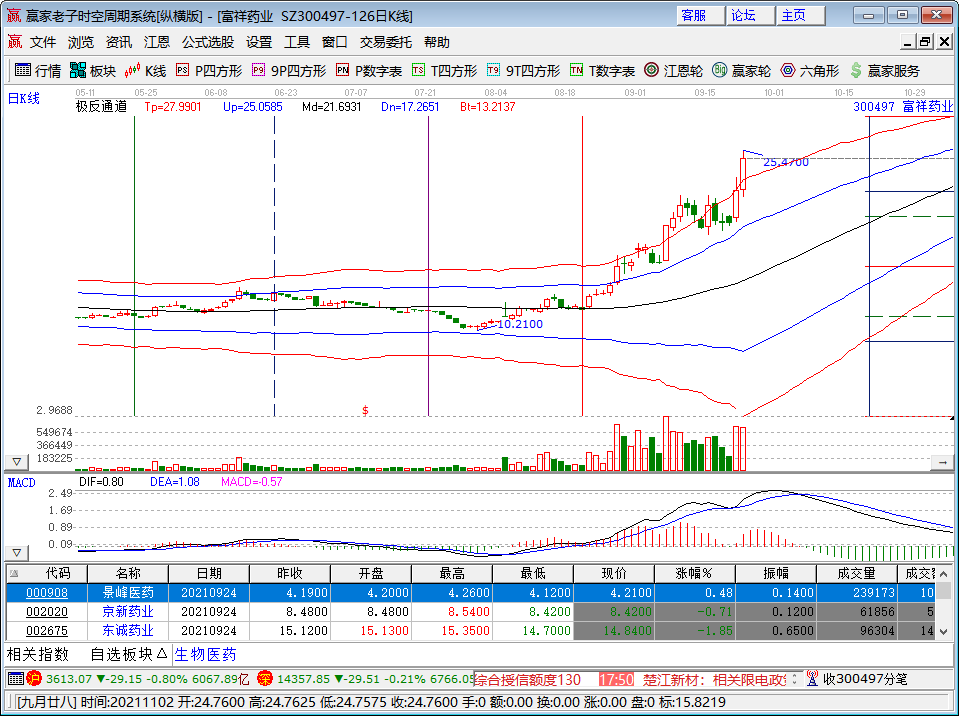The width and height of the screenshot is (959, 716).
Task: Open the 工具 menu
Action: tap(297, 42)
